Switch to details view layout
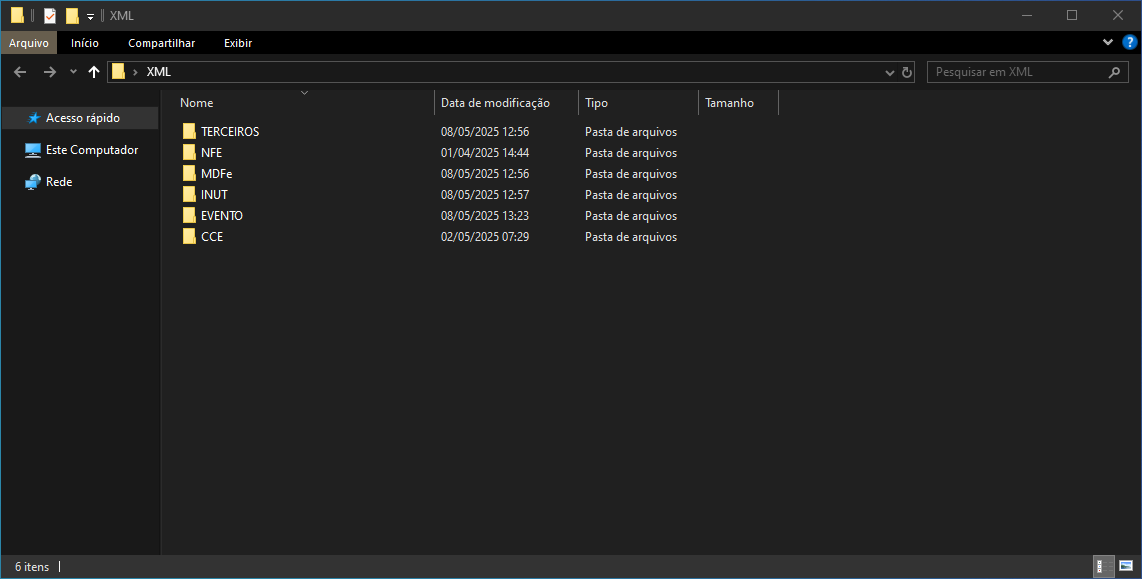 pyautogui.click(x=1100, y=566)
